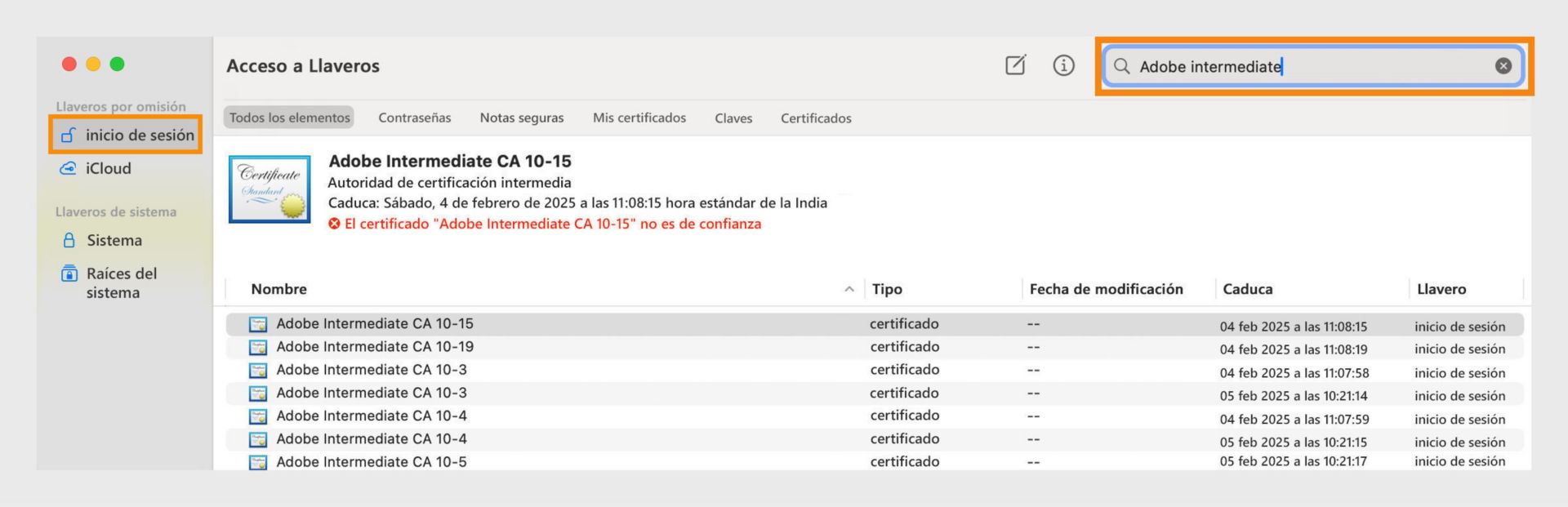Select Adobe Intermediate CA 10-3 expiring 10:21:14
Screen dimensions: 1568x507
pyautogui.click(x=875, y=393)
